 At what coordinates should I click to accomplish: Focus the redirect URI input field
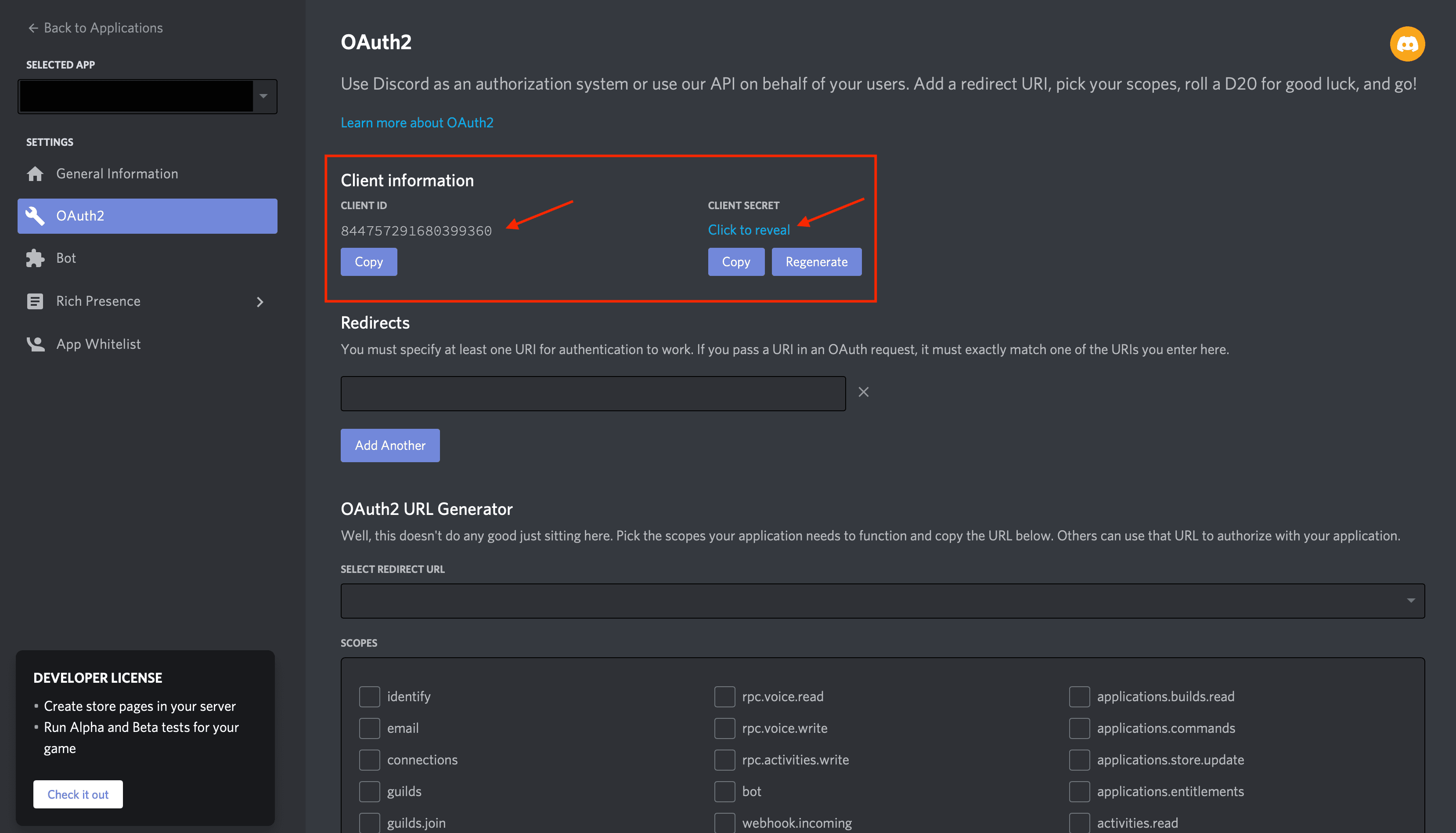(593, 394)
